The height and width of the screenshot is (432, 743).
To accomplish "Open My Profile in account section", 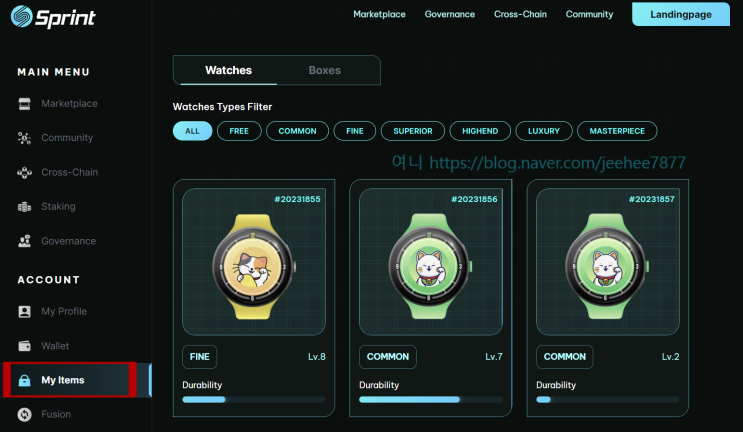I will click(64, 311).
